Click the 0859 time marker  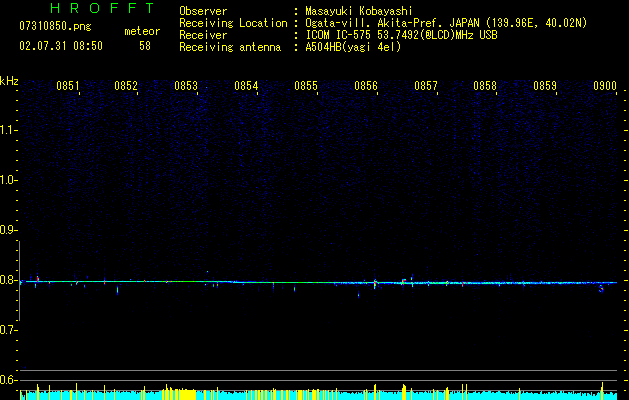point(545,86)
